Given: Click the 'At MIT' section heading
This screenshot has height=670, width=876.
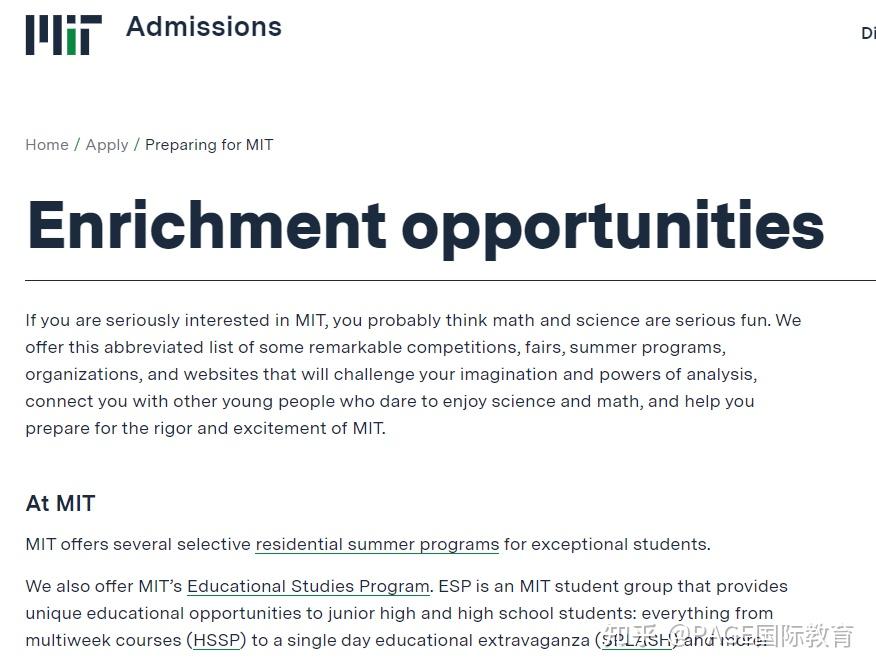Looking at the screenshot, I should tap(60, 504).
